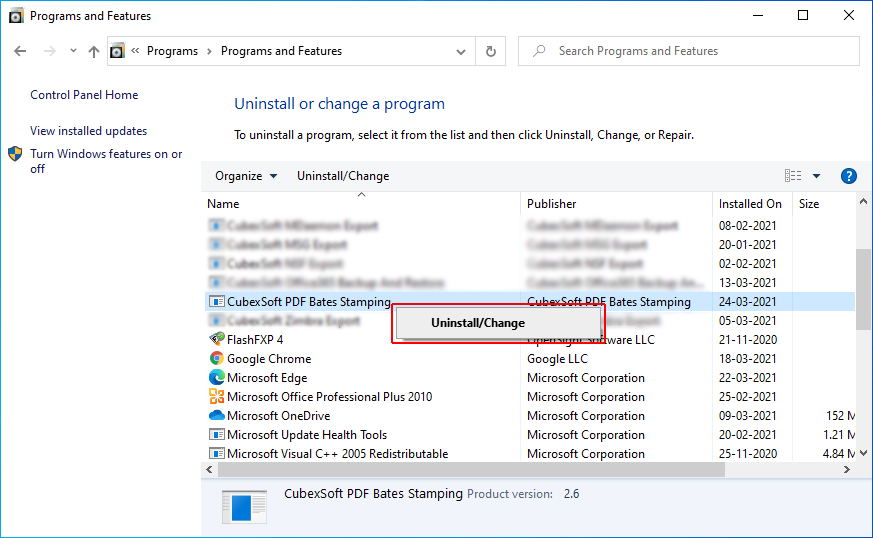This screenshot has height=538, width=873.
Task: Click Uninstall/Change in the toolbar
Action: click(x=343, y=176)
